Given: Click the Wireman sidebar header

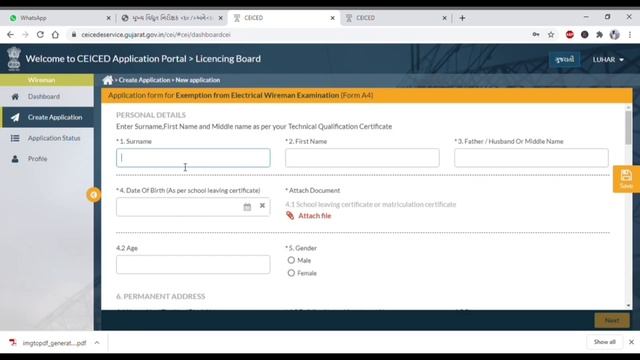Looking at the screenshot, I should (x=47, y=80).
